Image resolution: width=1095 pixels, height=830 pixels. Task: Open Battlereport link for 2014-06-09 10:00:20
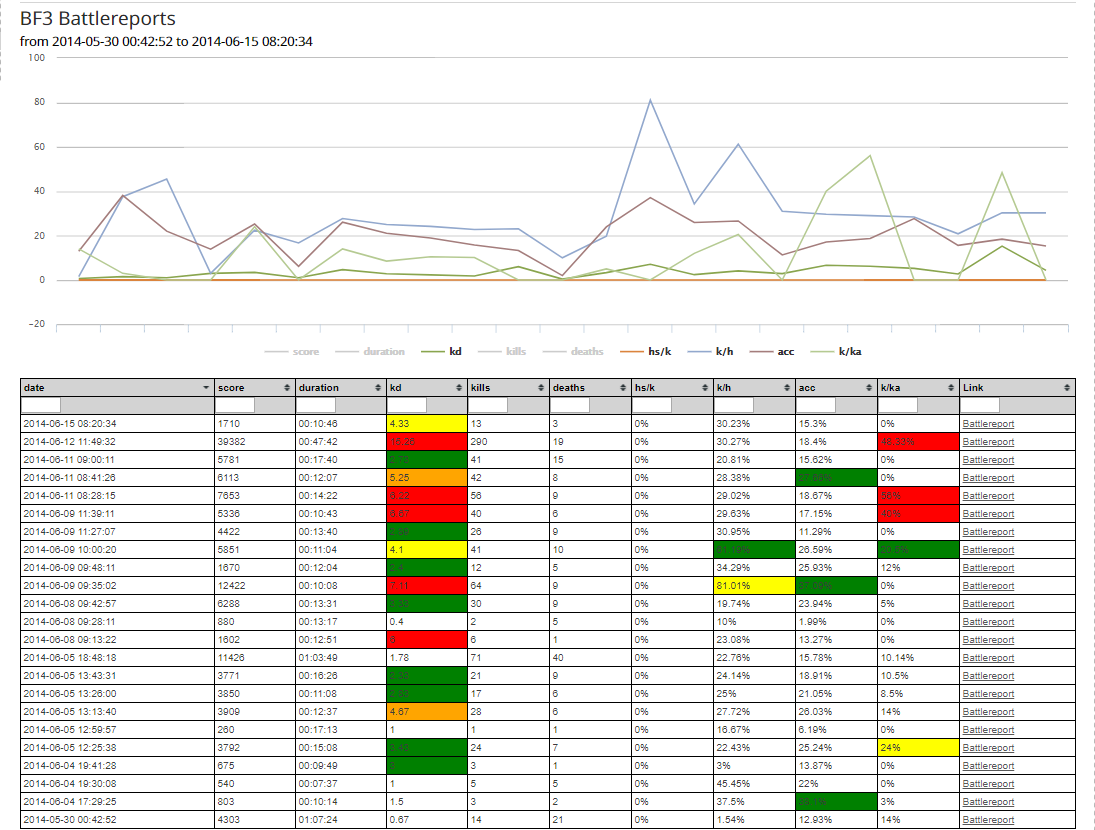[x=988, y=550]
